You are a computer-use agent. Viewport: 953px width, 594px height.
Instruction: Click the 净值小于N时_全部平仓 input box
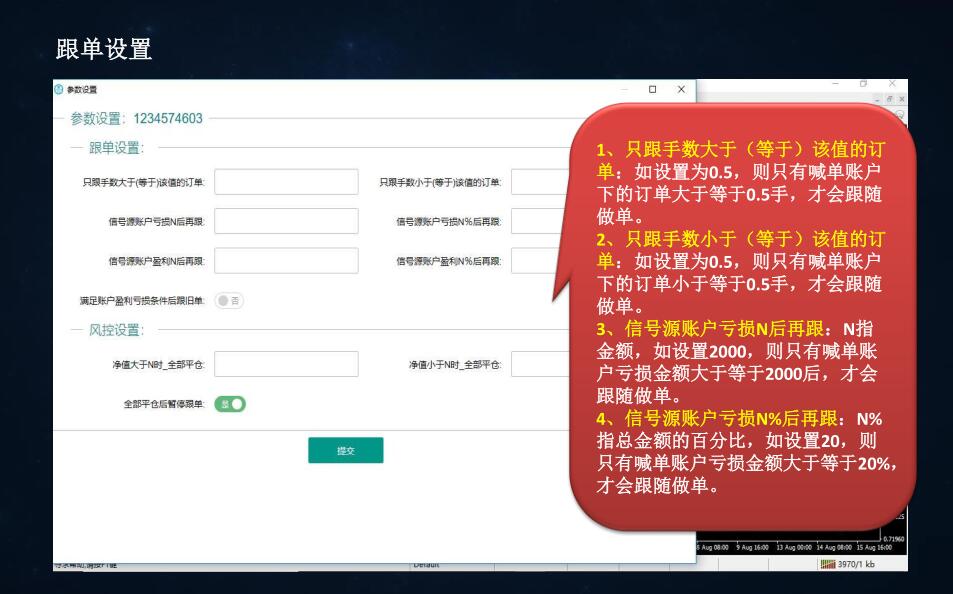[x=538, y=364]
